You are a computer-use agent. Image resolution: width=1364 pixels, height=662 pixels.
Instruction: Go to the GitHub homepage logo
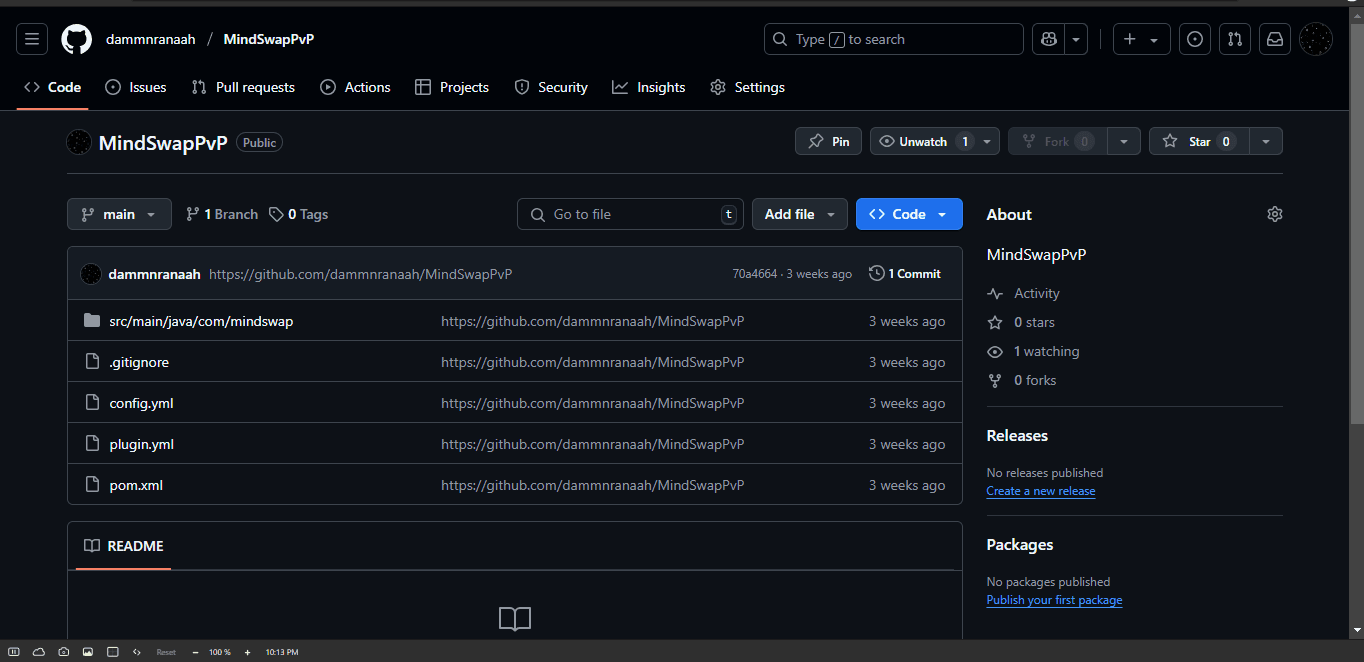coord(77,39)
